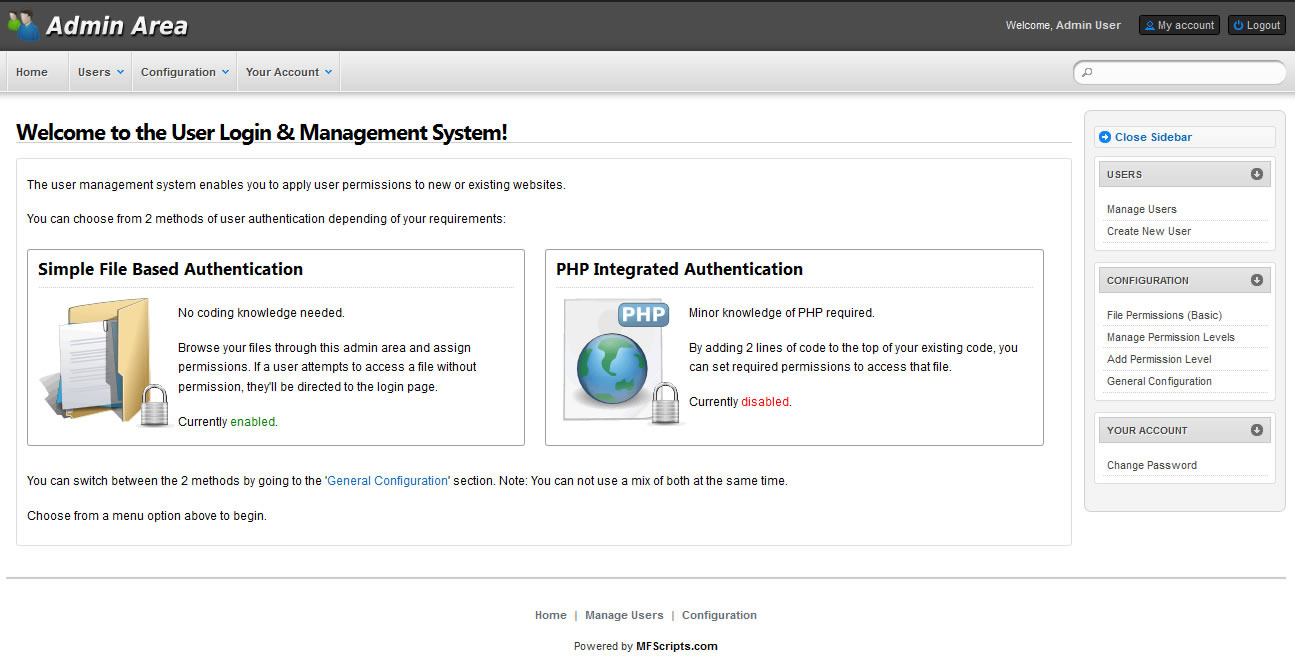The image size is (1295, 669).
Task: Click the PHP Integrated Authentication heading
Action: (679, 269)
